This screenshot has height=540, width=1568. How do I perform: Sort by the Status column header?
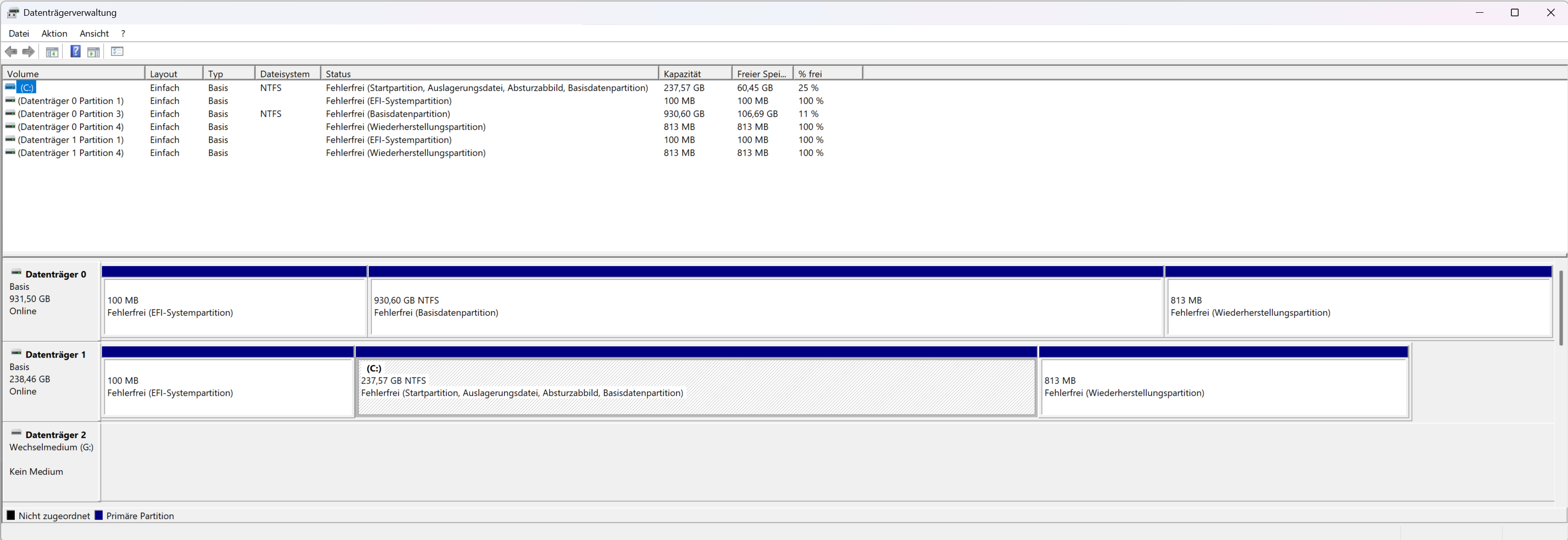tap(490, 74)
